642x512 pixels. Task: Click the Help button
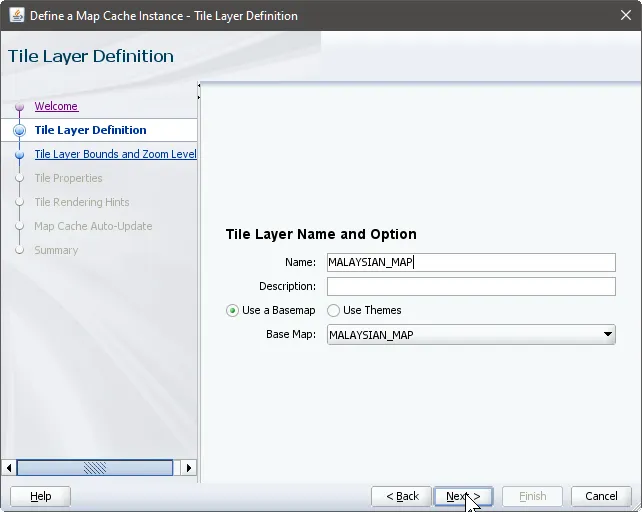coord(40,496)
